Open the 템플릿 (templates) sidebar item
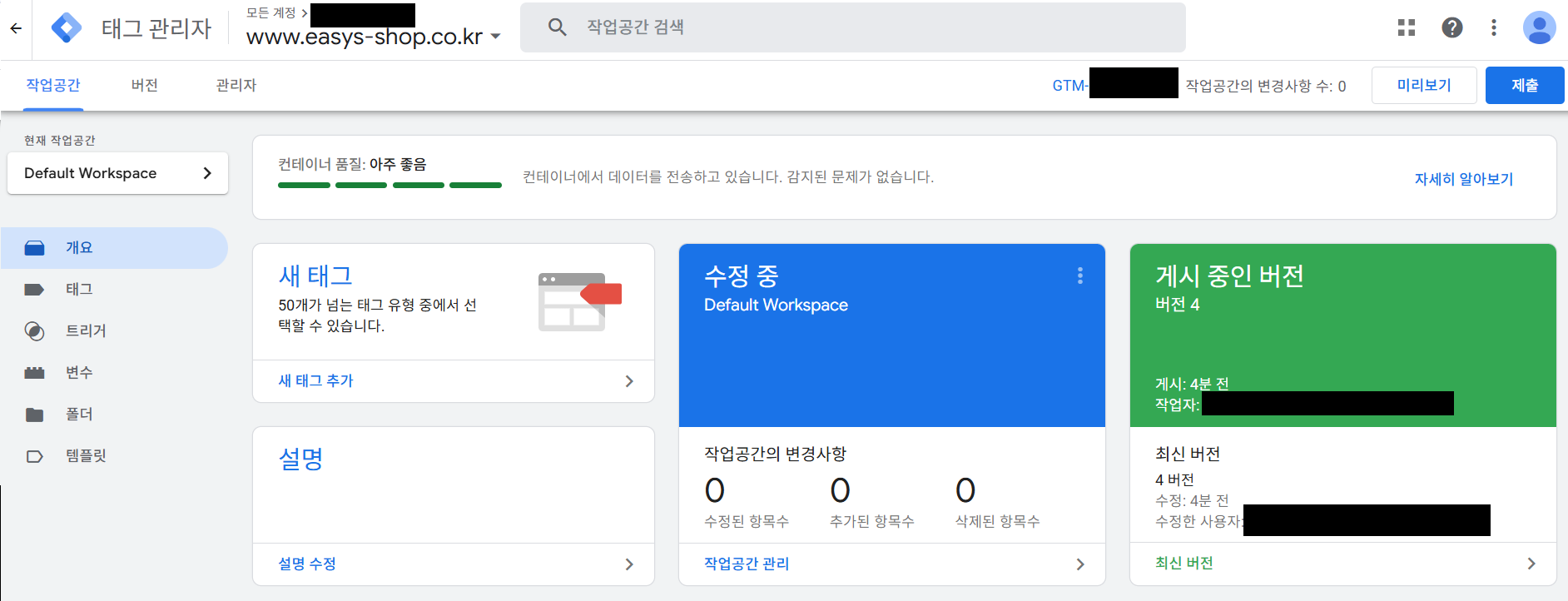The height and width of the screenshot is (601, 1568). click(x=86, y=456)
